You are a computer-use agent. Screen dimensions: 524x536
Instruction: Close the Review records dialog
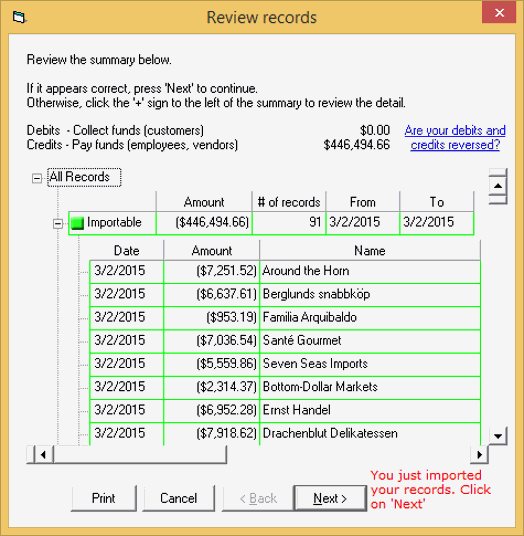499,13
